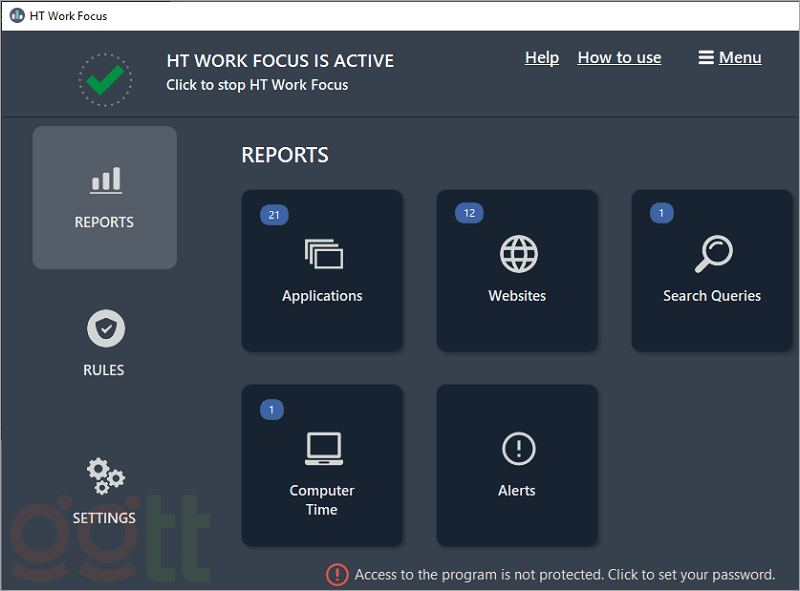
Task: Open the Search Queries magnifier icon
Action: tap(713, 255)
